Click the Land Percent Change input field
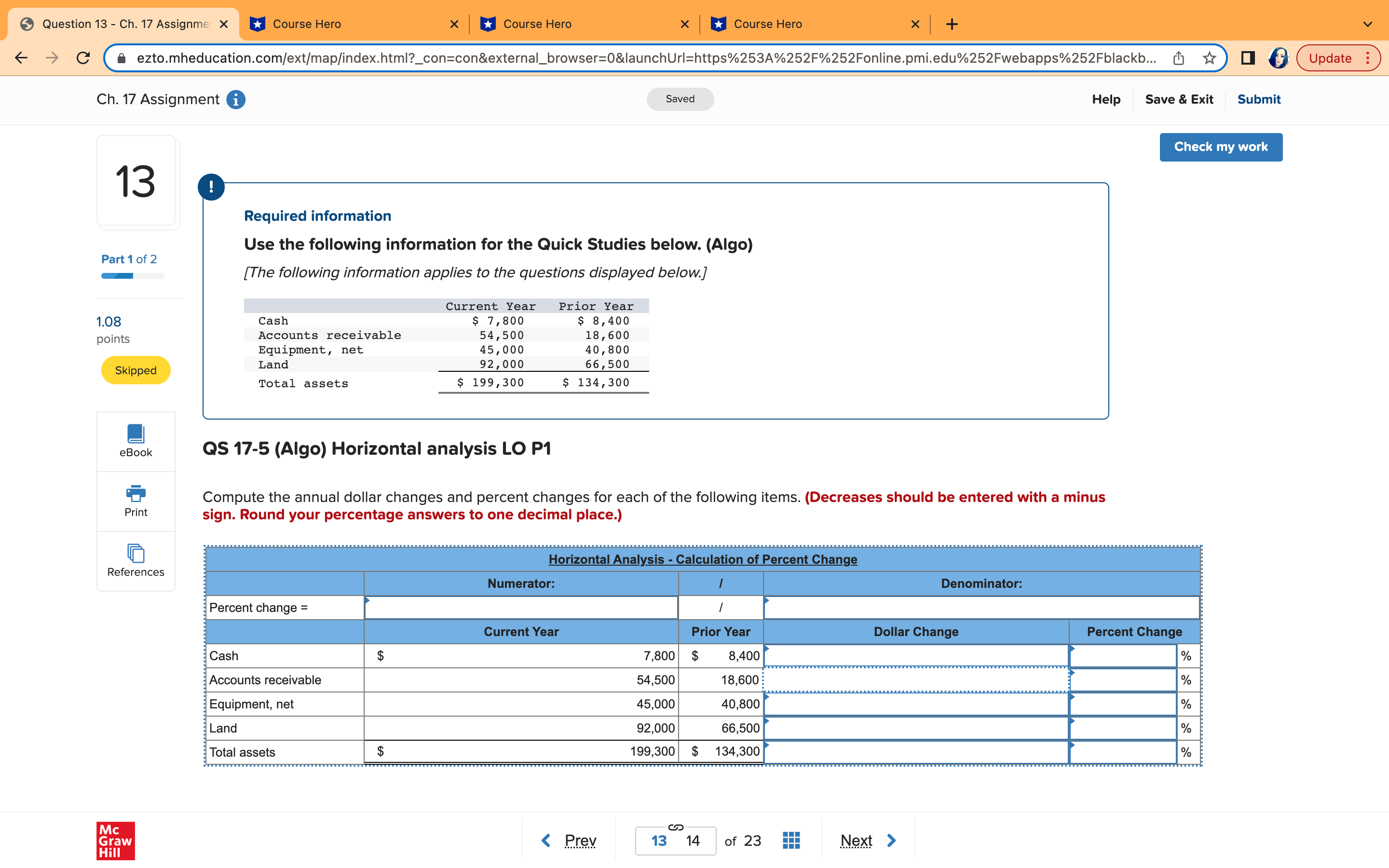The height and width of the screenshot is (868, 1389). click(x=1122, y=728)
